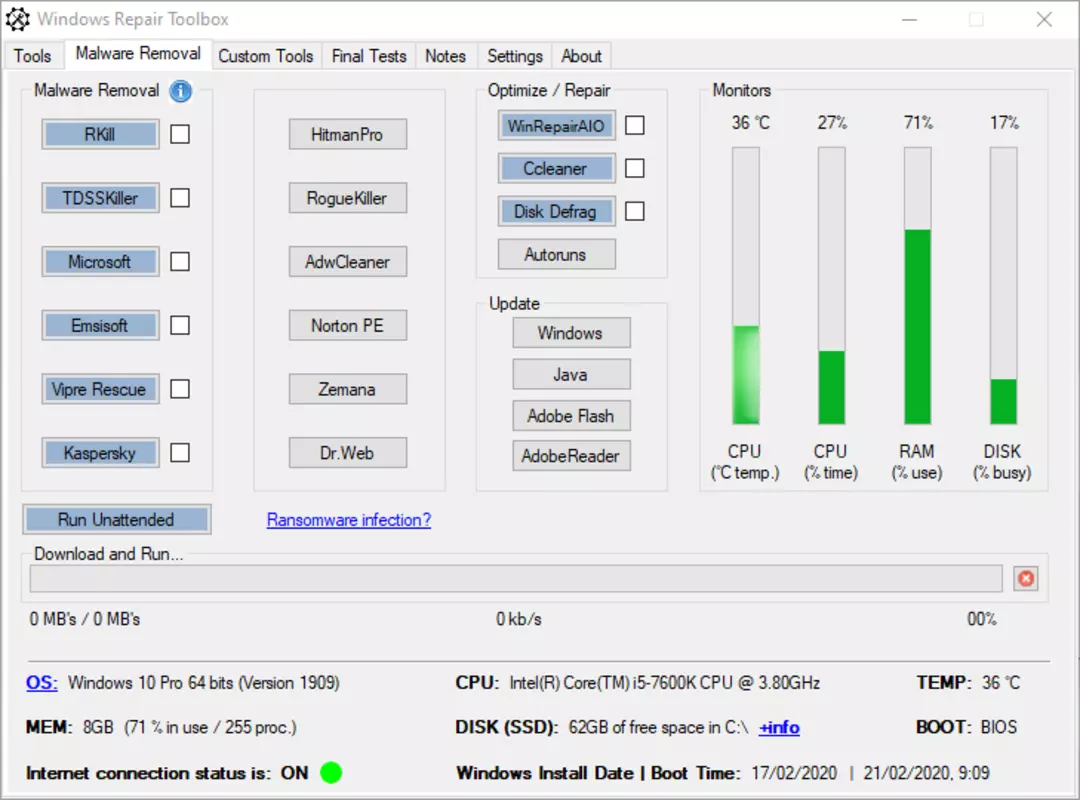Run TDSSKiller

tap(101, 198)
